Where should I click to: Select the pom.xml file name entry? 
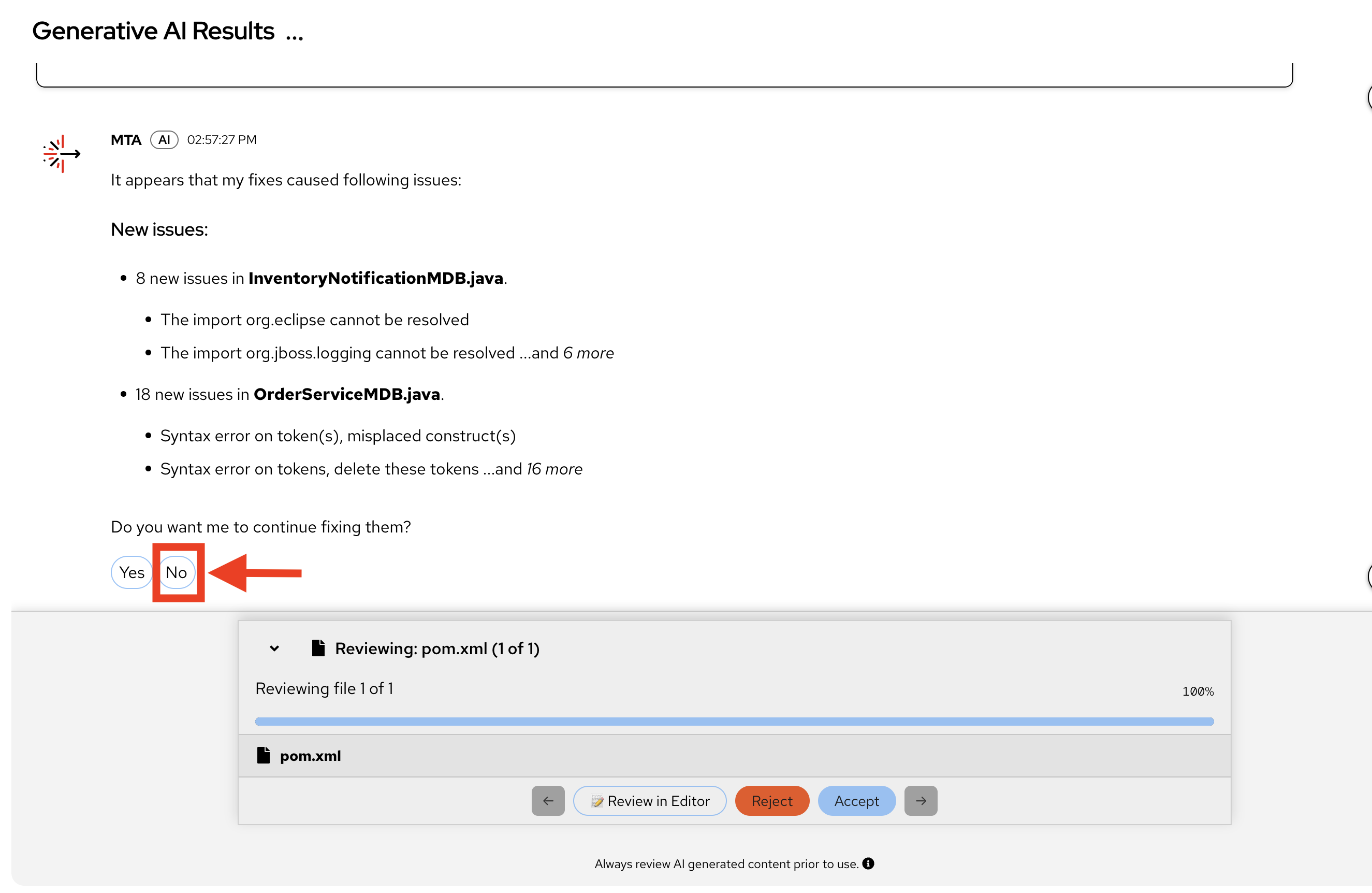tap(310, 756)
